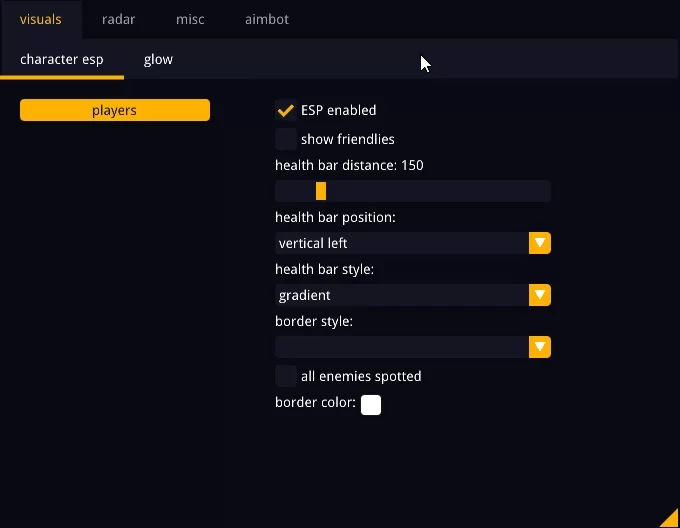Switch to the radar tab
680x528 pixels.
[x=118, y=19]
